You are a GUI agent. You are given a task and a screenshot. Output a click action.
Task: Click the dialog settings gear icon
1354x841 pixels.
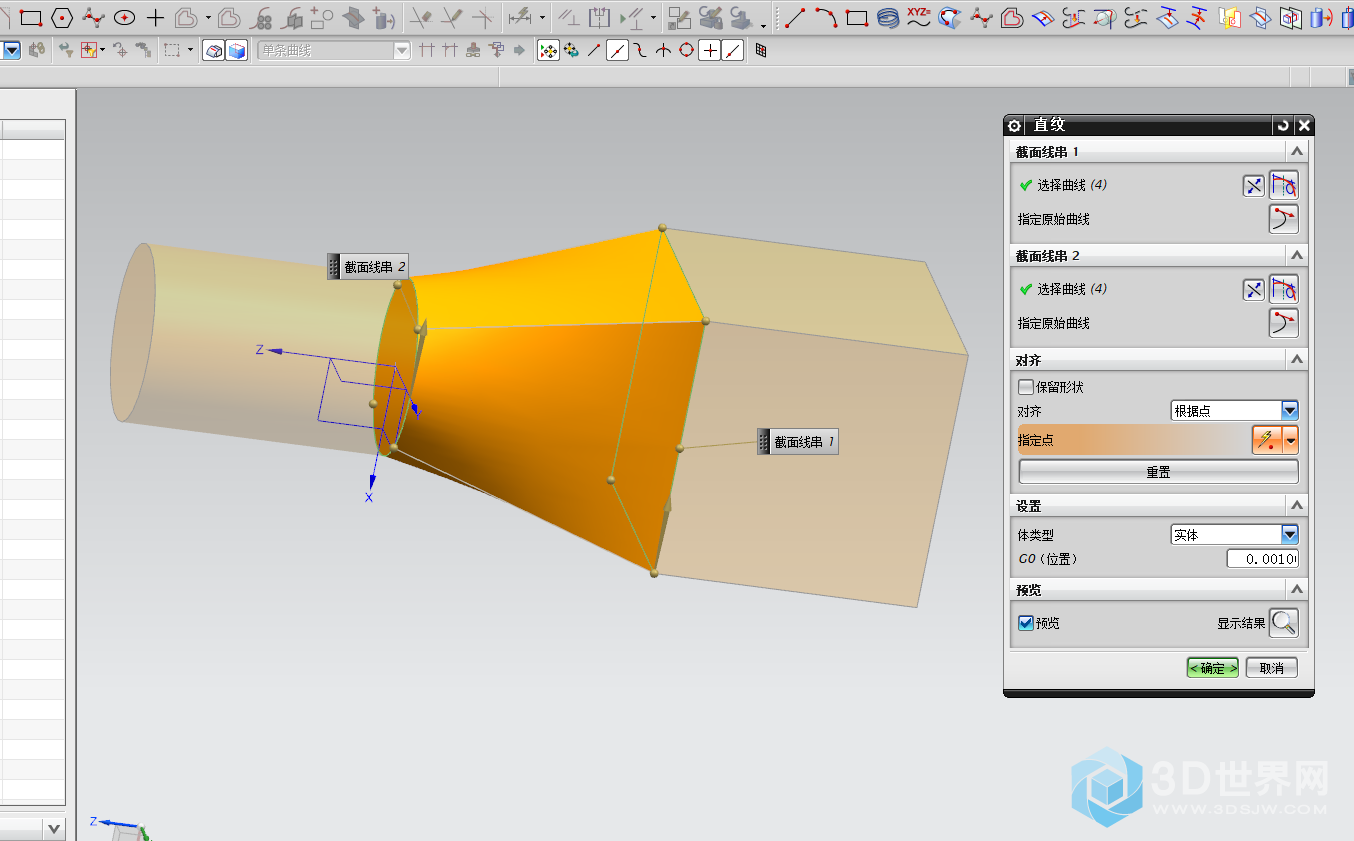coord(1015,125)
